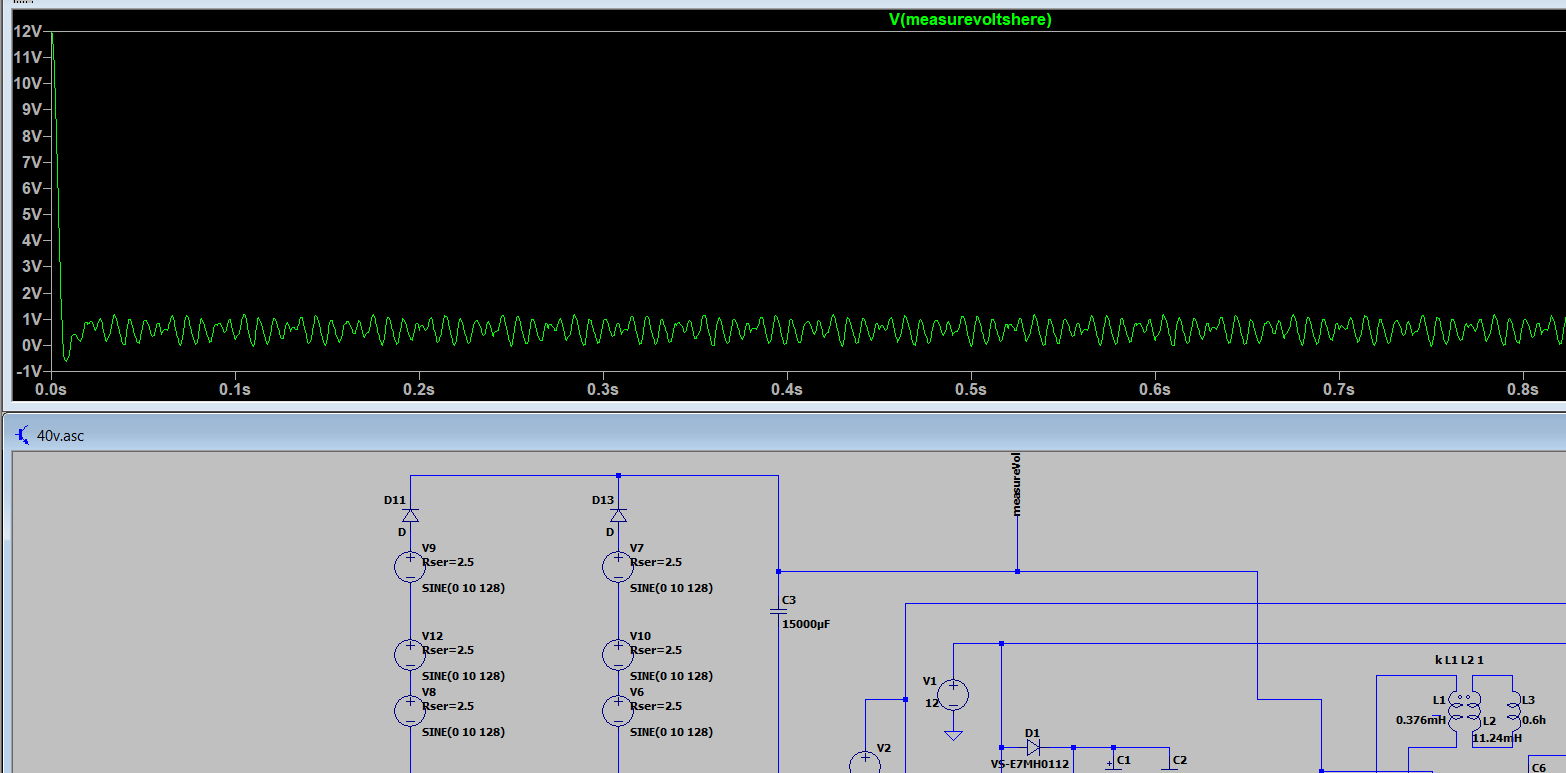Click the D1 reference designator text
Screen dimensions: 1566x773
tap(1033, 733)
